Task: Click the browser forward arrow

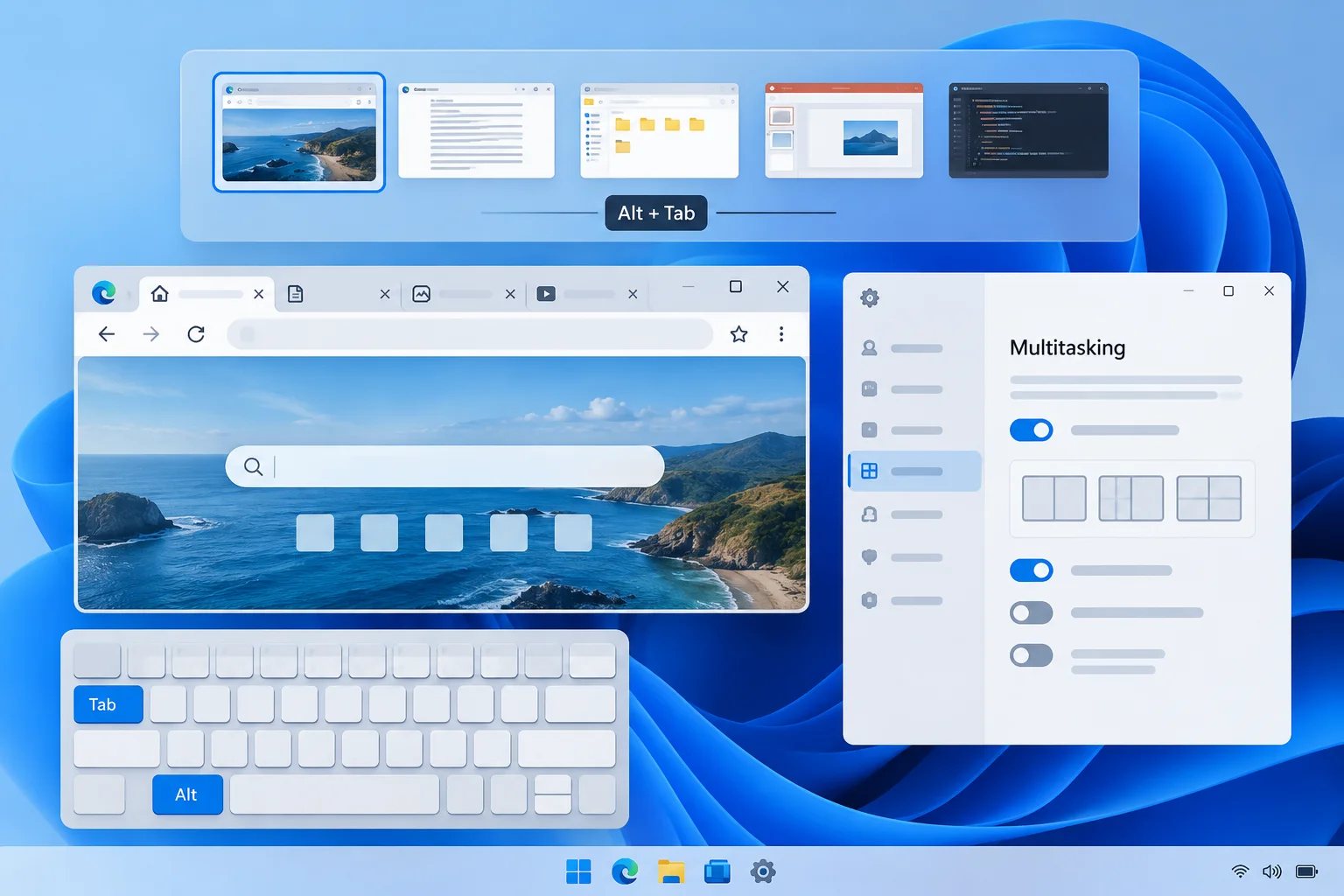Action: tap(151, 334)
